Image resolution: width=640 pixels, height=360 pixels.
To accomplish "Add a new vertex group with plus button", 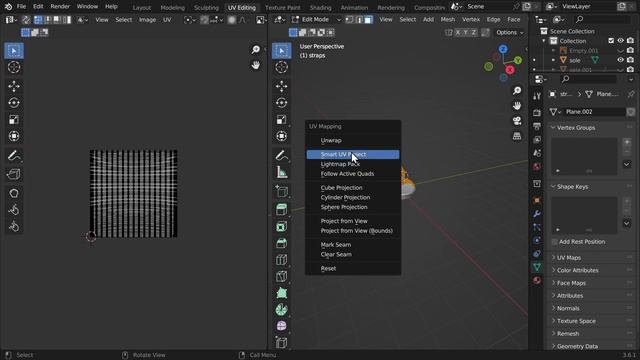I will (x=627, y=142).
